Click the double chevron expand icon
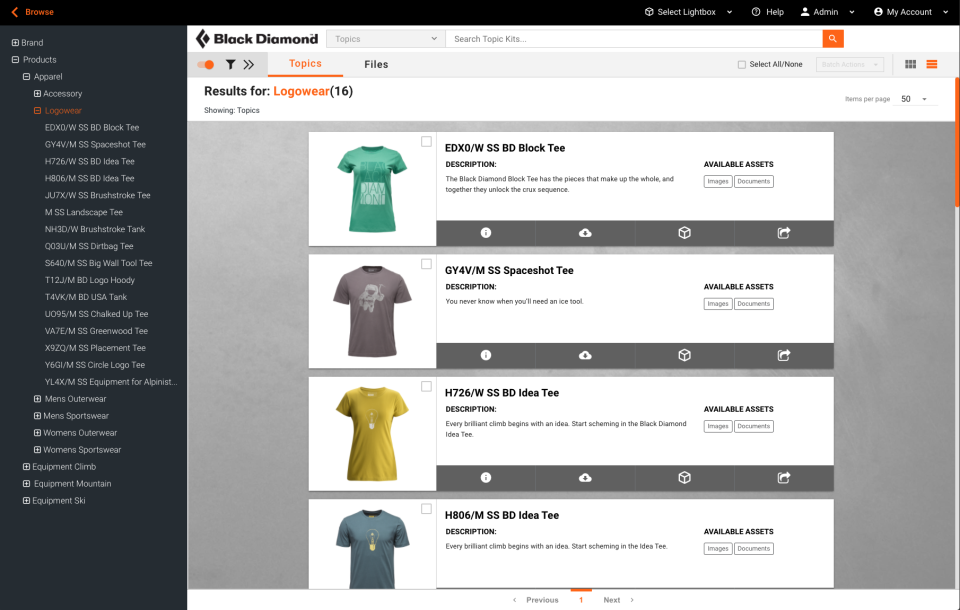 point(249,64)
